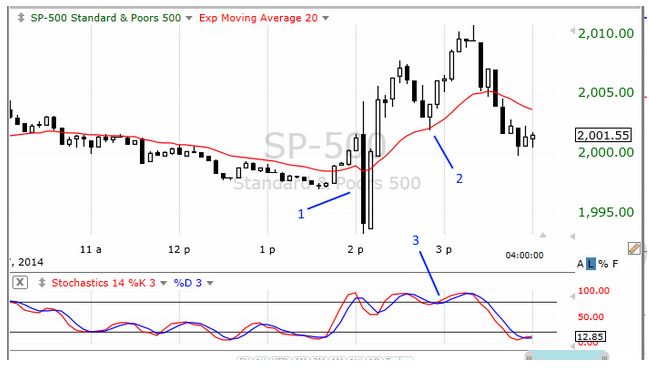Click the 3 p time axis label

click(444, 250)
